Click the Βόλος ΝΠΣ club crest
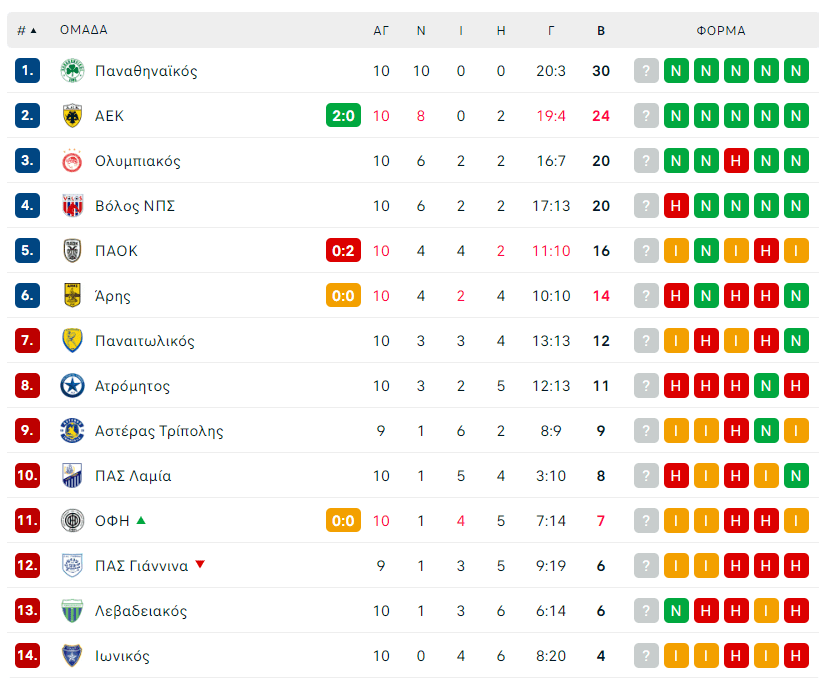 (72, 206)
